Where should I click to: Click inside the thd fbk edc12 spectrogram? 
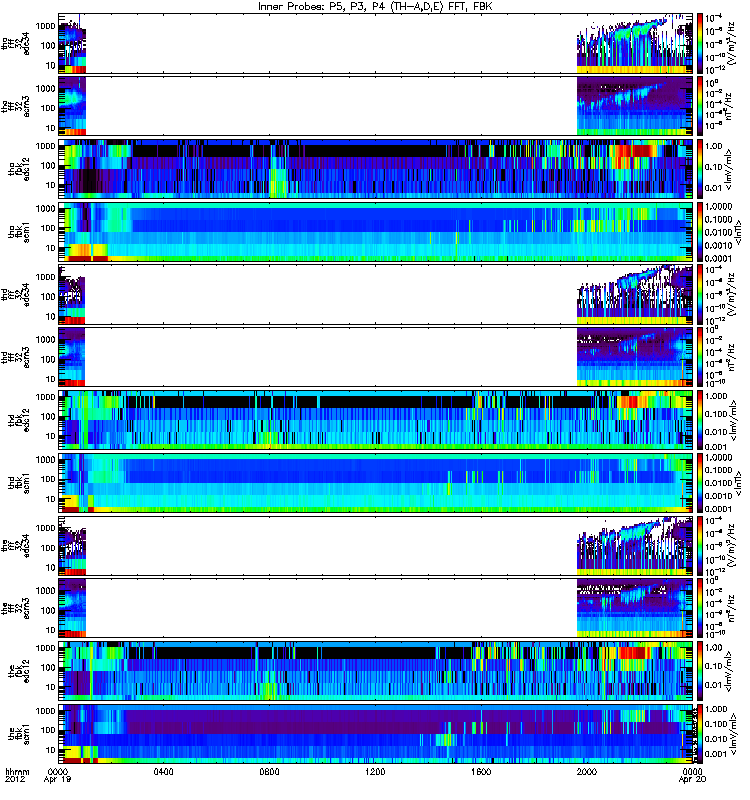[x=376, y=420]
